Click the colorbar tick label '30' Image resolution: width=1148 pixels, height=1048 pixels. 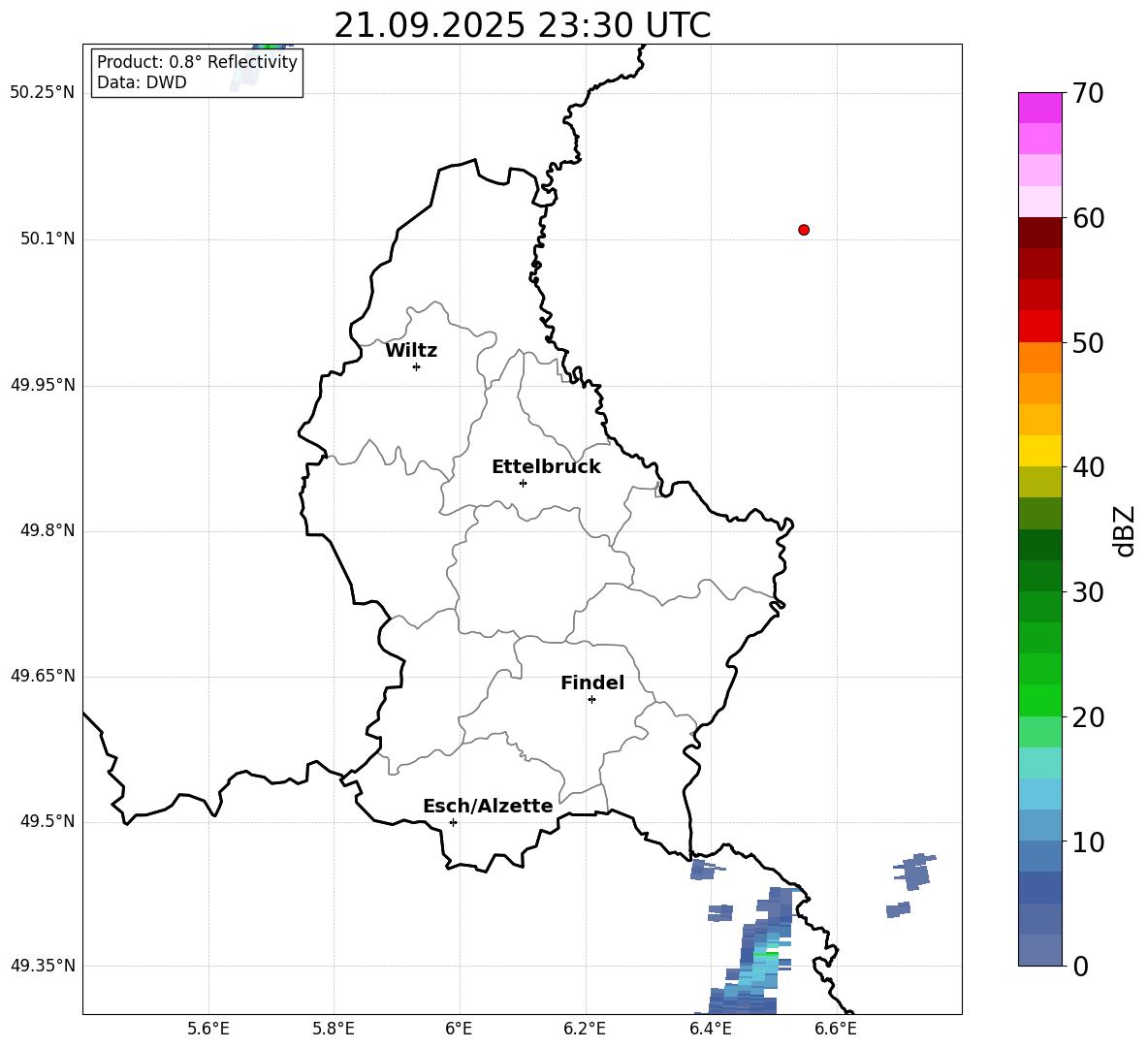(x=1088, y=592)
